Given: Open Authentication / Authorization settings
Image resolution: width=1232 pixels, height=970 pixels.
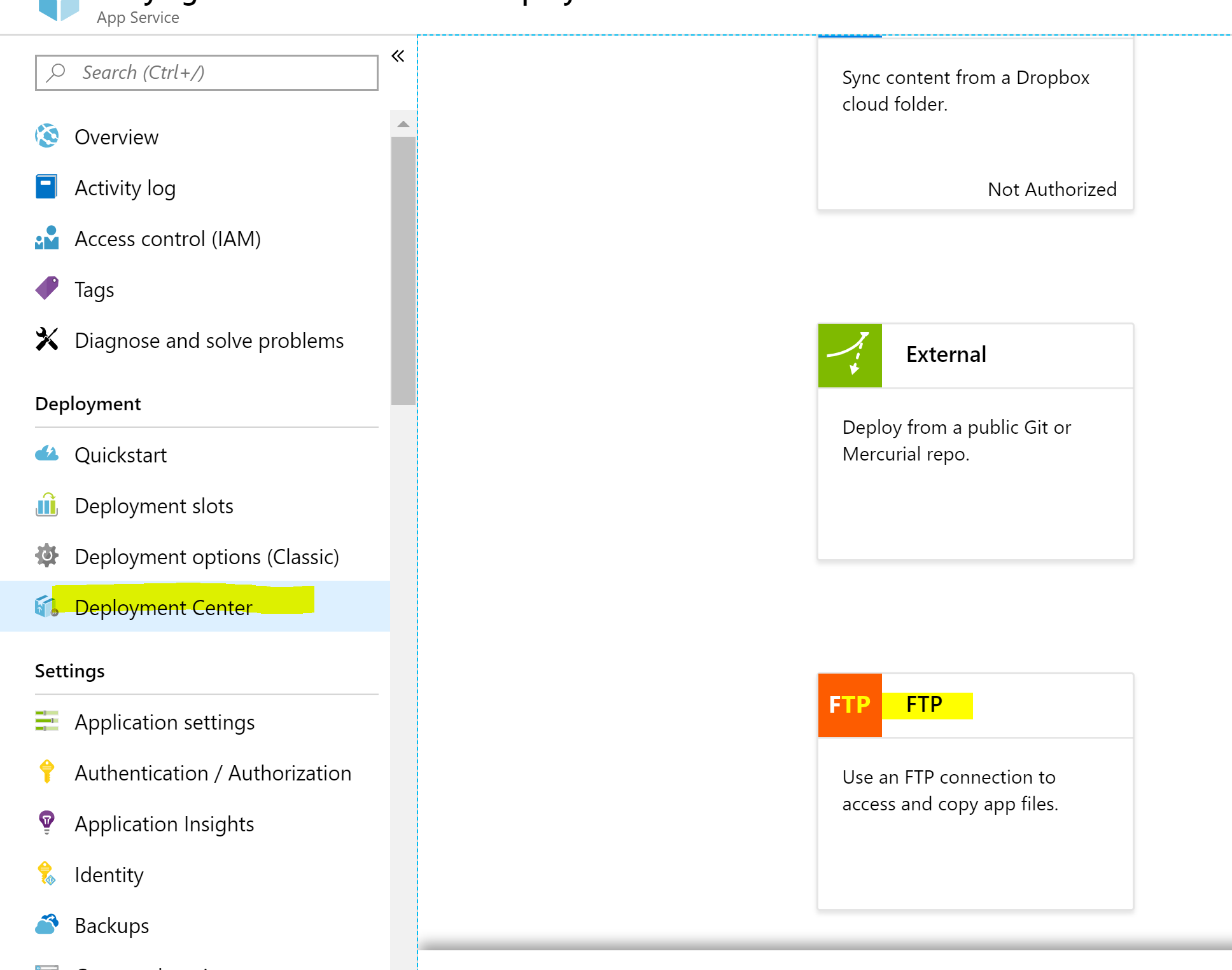Looking at the screenshot, I should 213,773.
